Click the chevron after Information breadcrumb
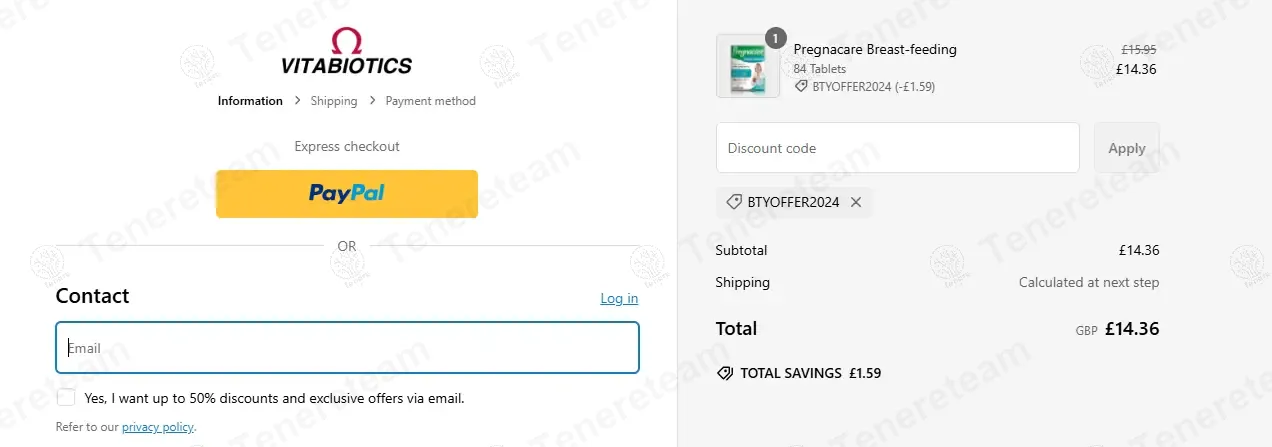1272x447 pixels. point(297,101)
